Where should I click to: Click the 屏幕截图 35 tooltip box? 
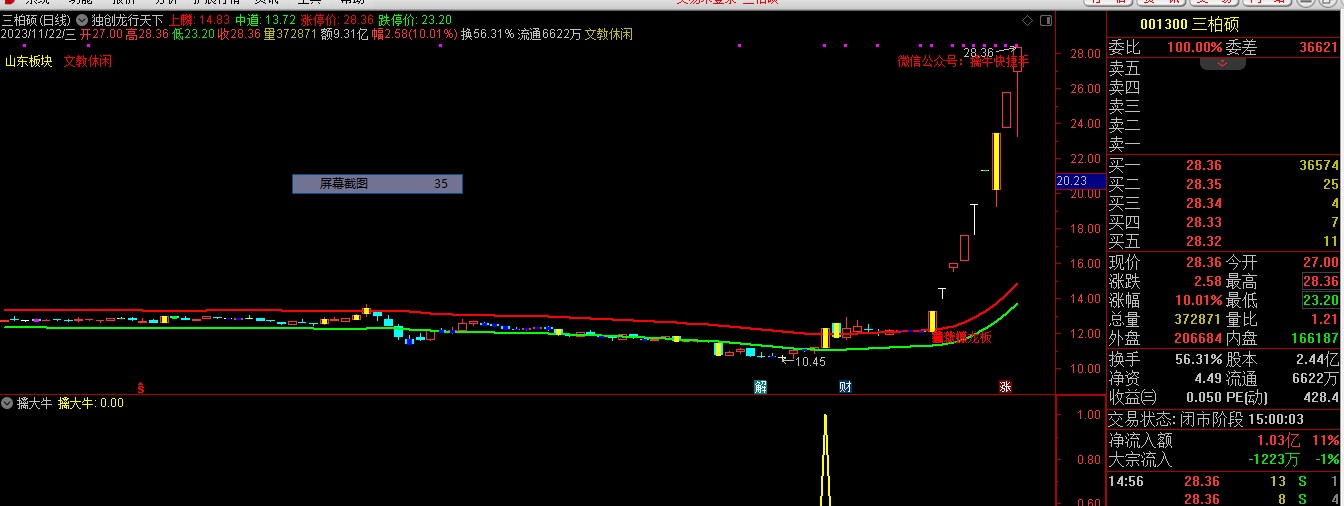377,184
